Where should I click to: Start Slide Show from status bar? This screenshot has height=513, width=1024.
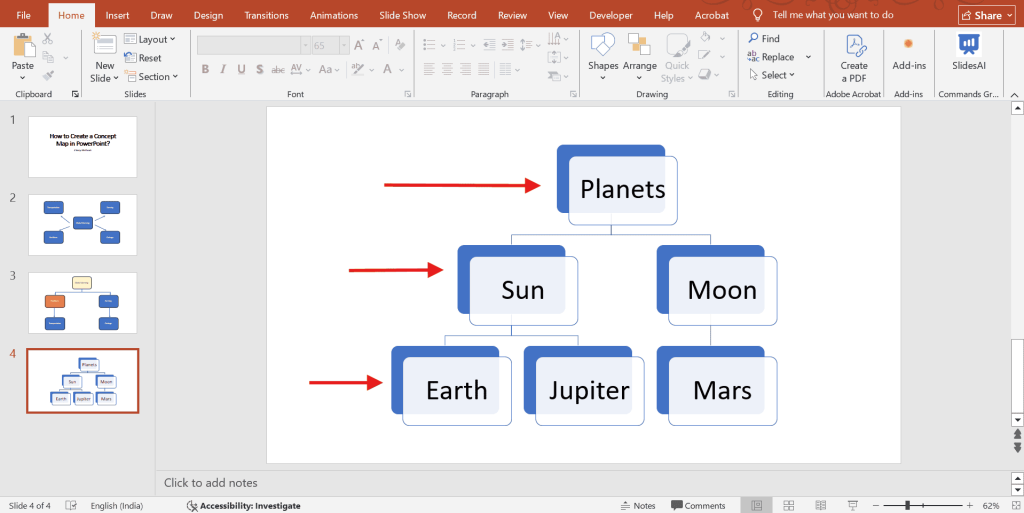coord(853,505)
